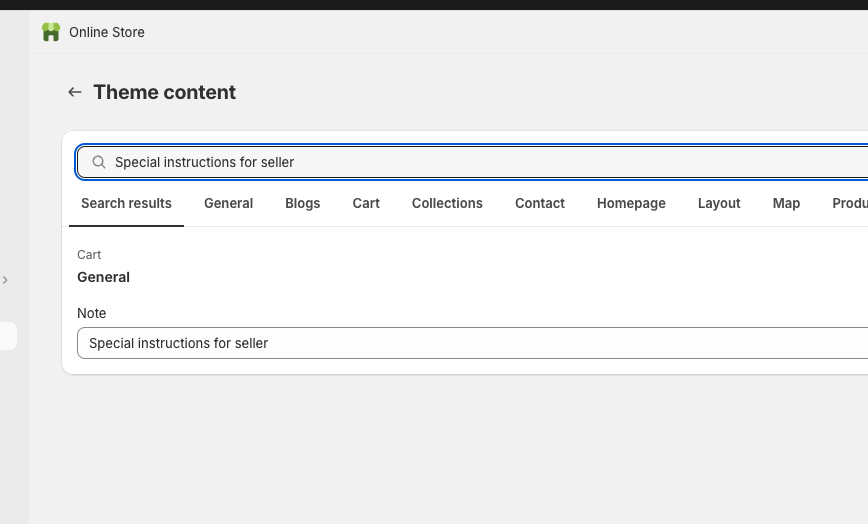Click the General section heading under Cart

103,277
